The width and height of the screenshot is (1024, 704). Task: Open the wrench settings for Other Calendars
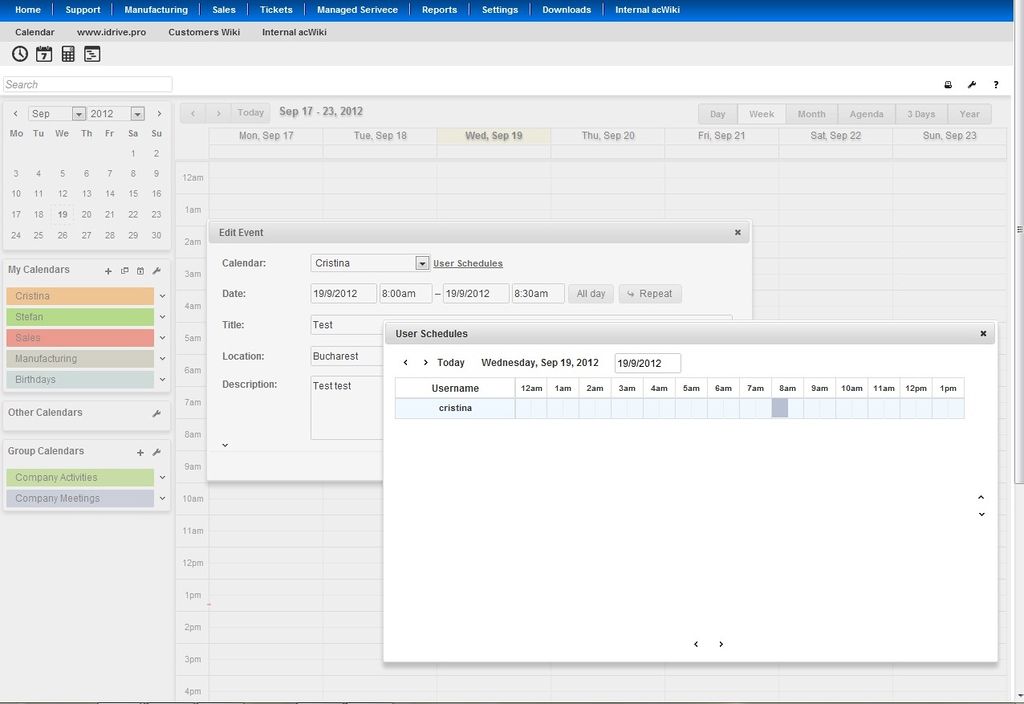[x=156, y=413]
